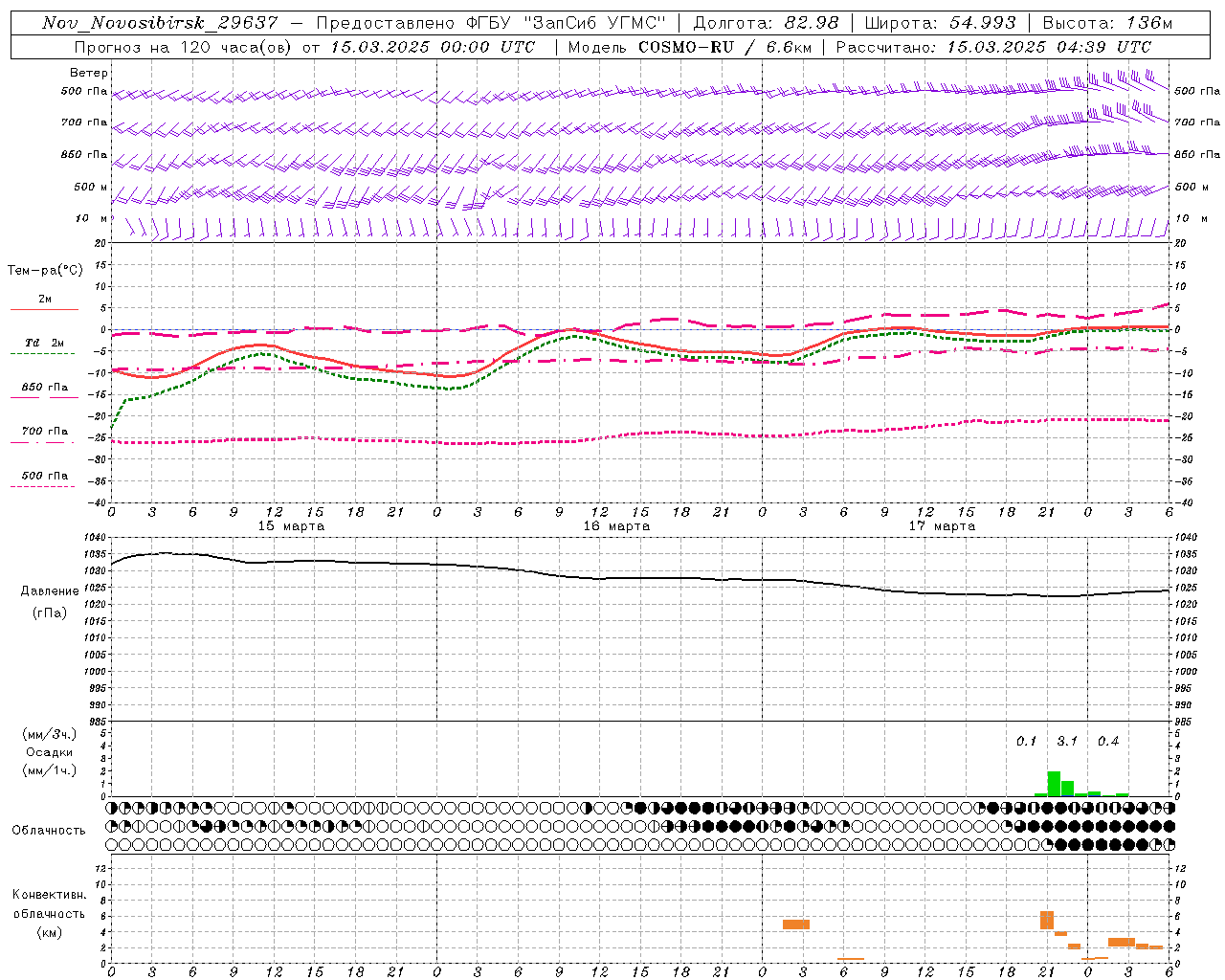1225x980 pixels.
Task: Click the '500 м' wind level label on left
Action: (91, 188)
